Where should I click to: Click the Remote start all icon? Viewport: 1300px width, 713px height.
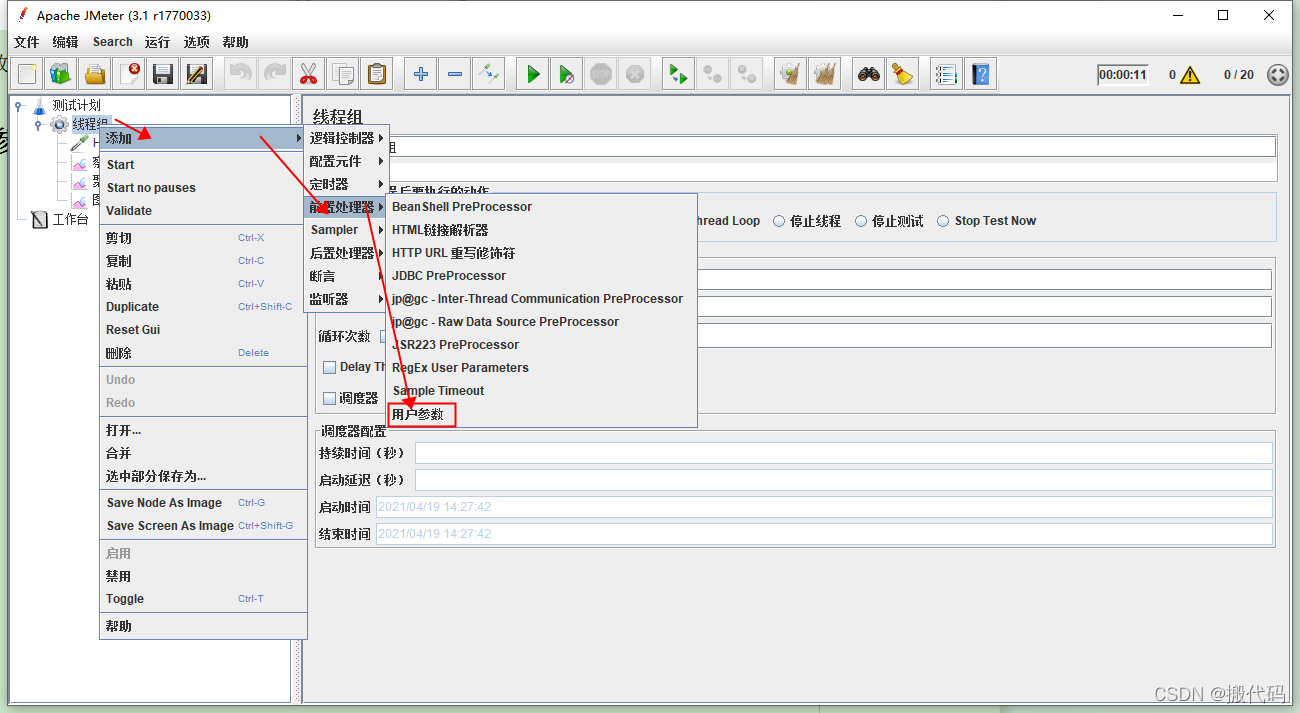pyautogui.click(x=679, y=74)
